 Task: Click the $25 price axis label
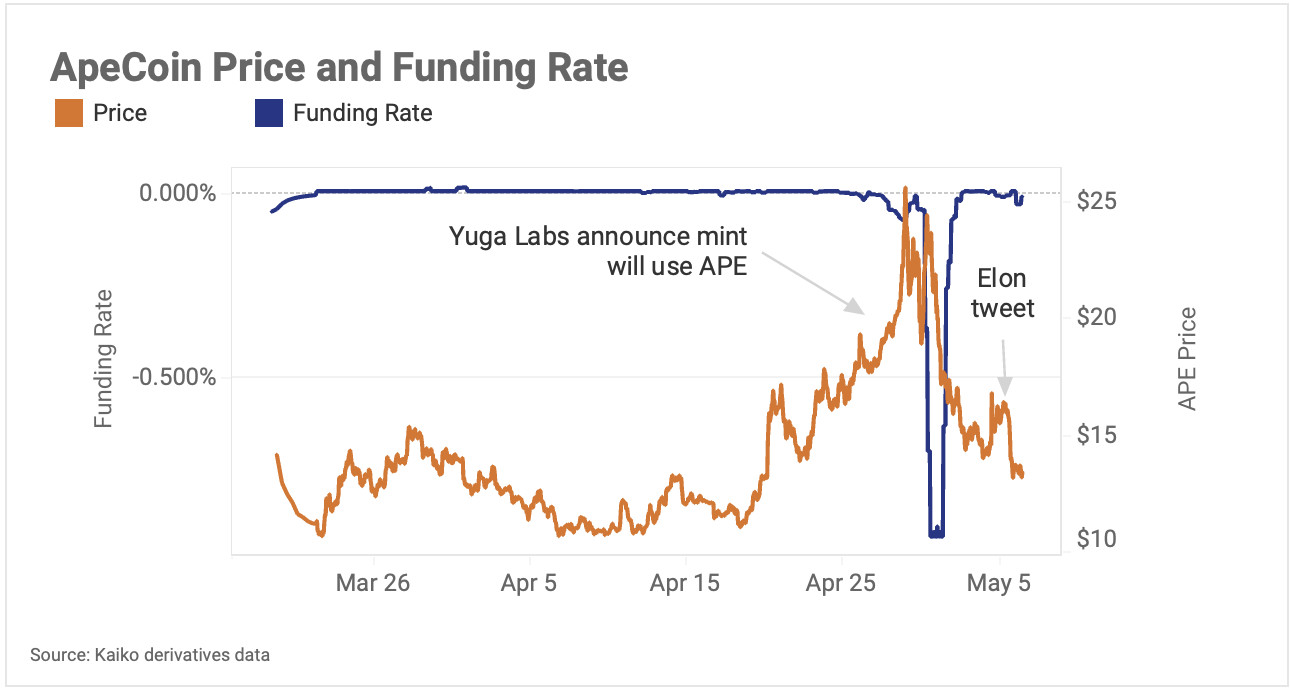[x=1099, y=201]
